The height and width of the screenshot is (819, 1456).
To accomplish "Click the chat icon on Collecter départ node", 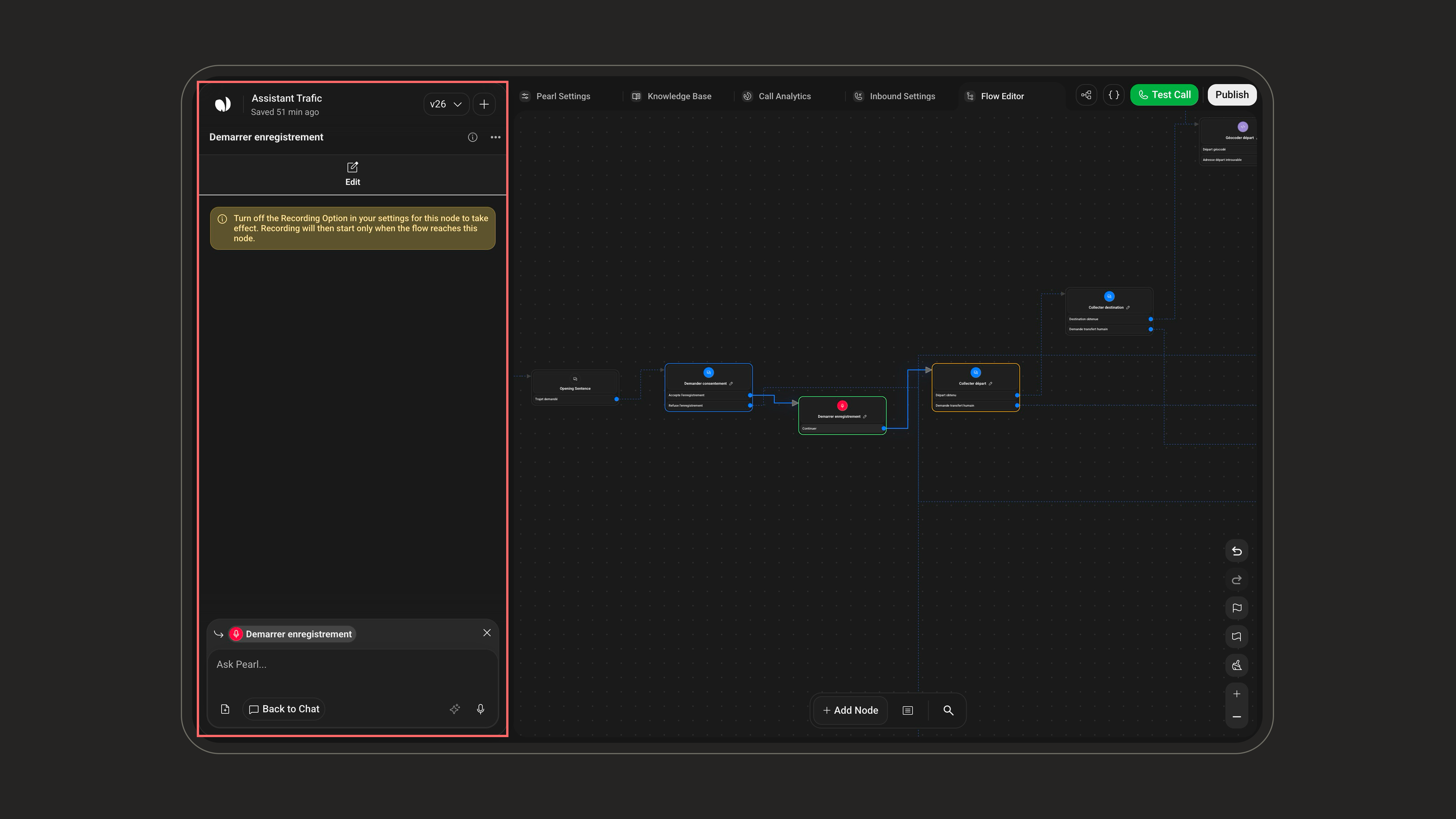I will point(976,373).
